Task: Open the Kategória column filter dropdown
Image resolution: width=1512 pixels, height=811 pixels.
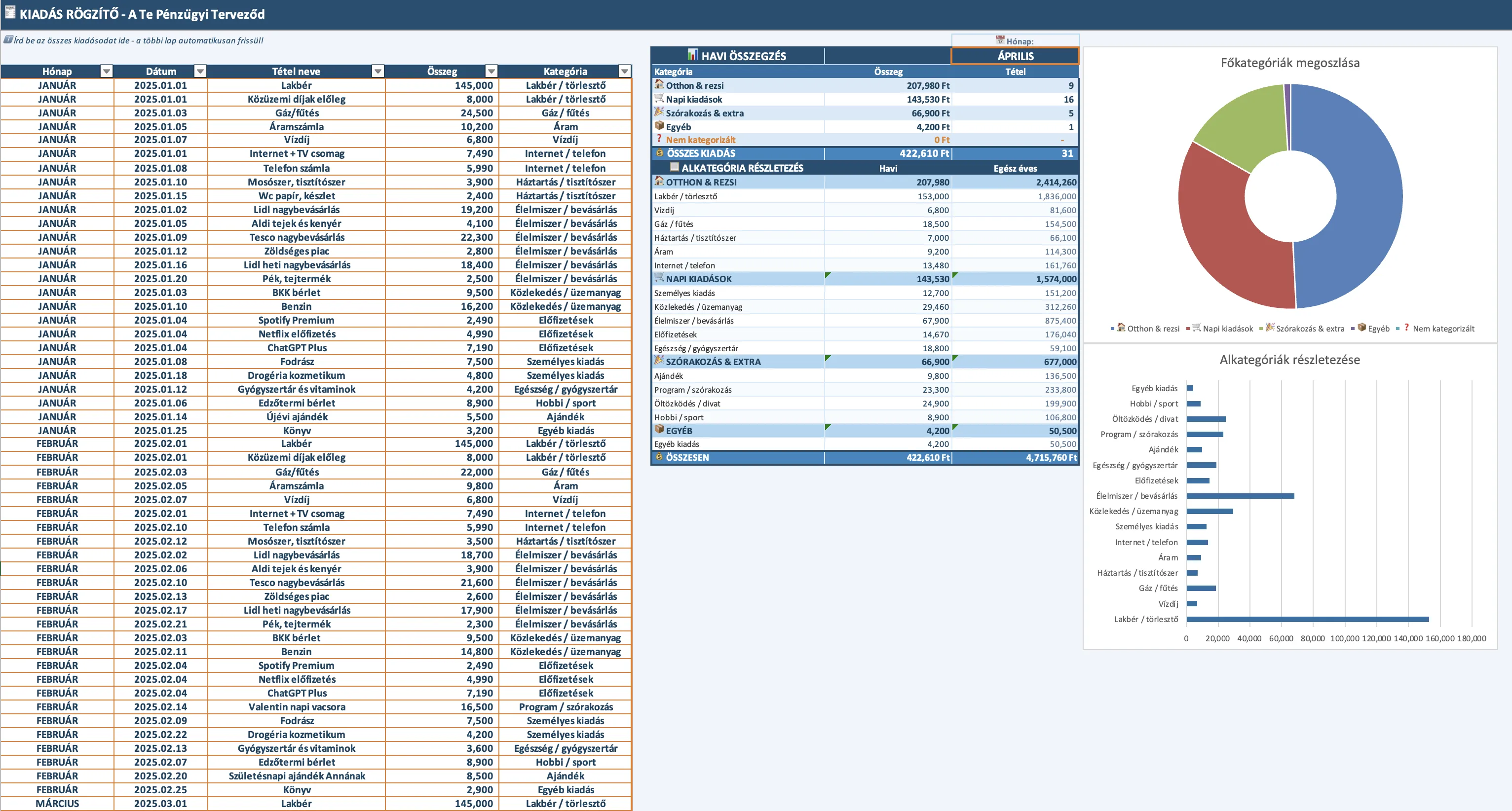Action: (625, 72)
